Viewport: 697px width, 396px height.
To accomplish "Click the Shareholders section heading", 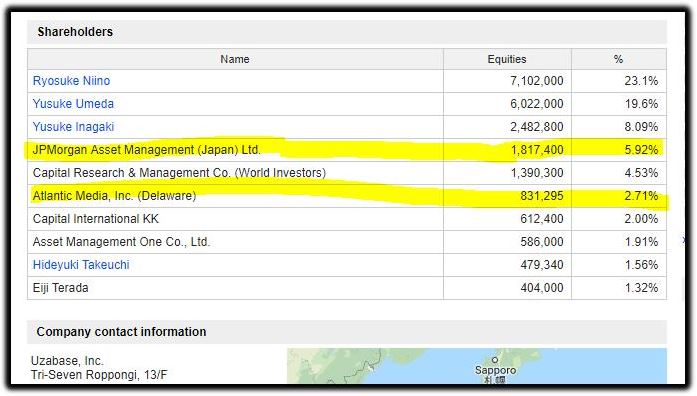I will click(x=75, y=32).
